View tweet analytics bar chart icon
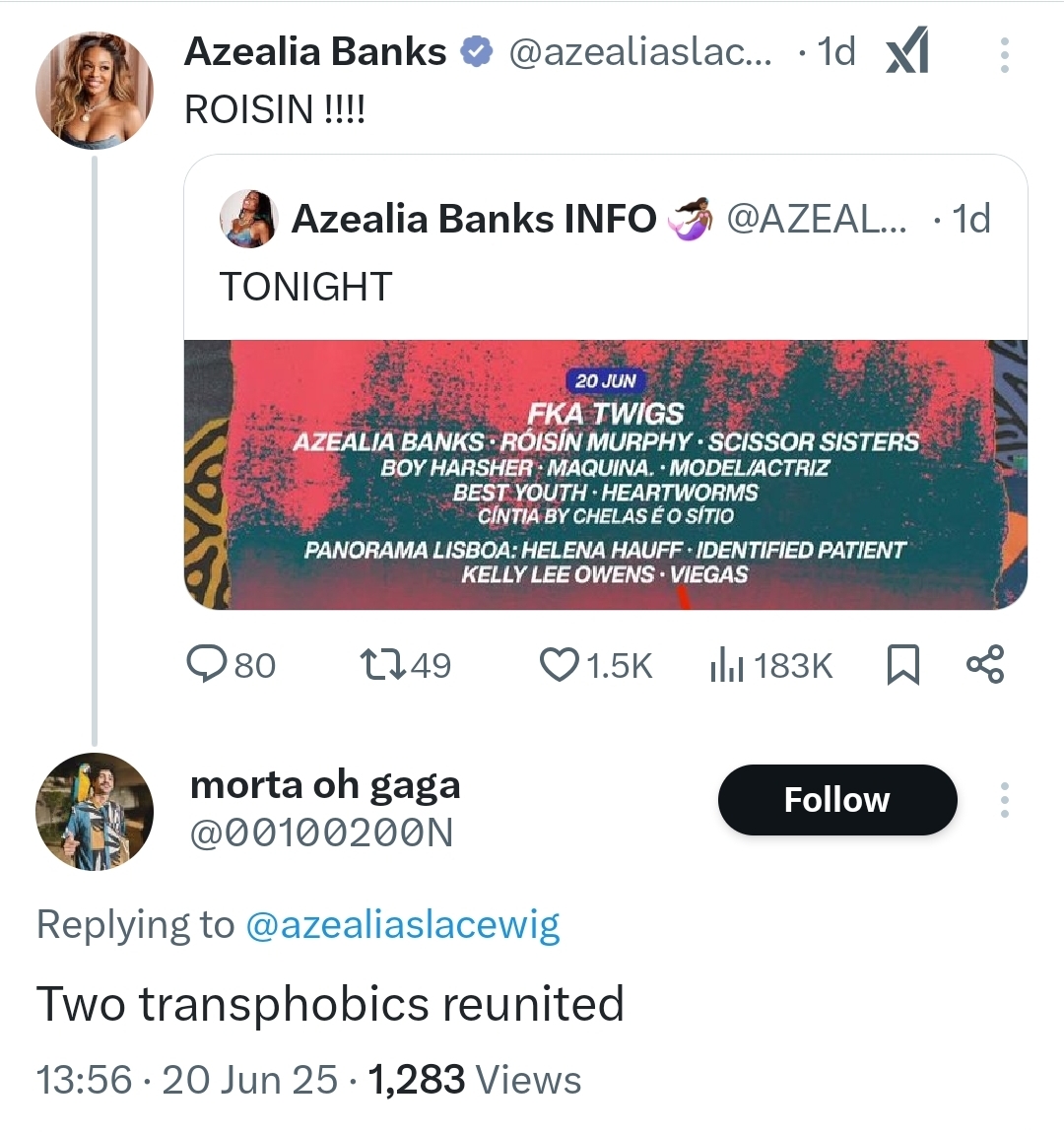Viewport: 1064px width, 1133px height. click(x=771, y=665)
